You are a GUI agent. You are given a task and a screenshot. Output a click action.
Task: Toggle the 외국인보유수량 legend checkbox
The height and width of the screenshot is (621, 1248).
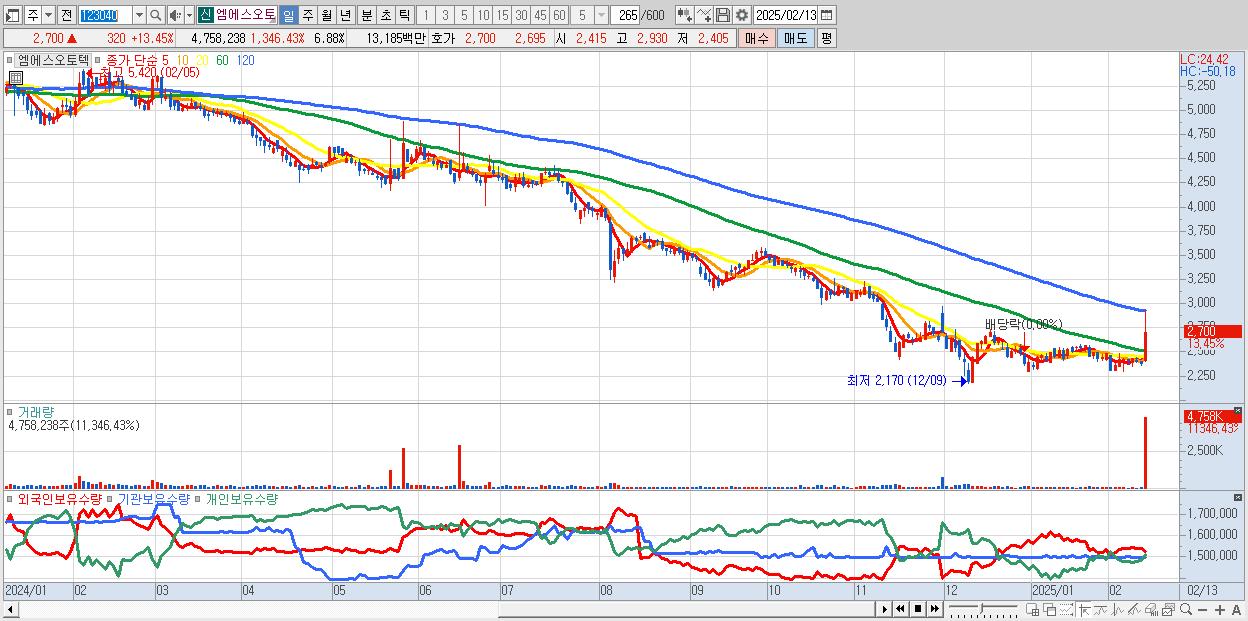10,499
